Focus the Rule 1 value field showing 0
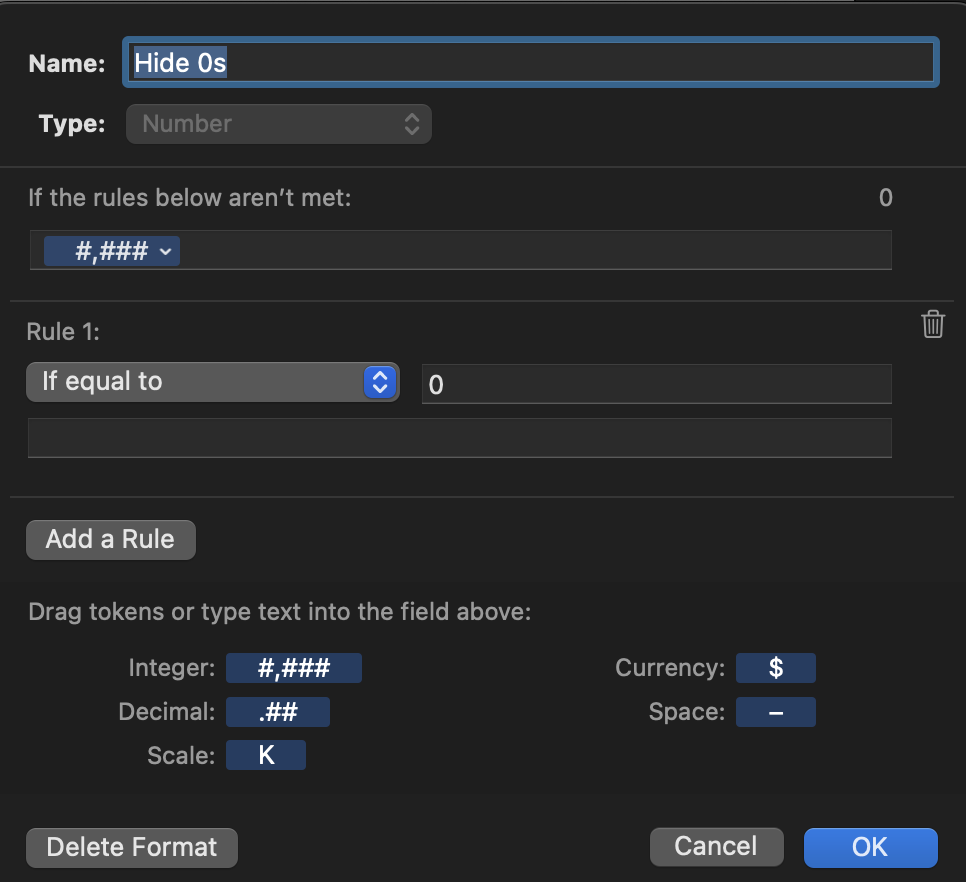 coord(656,383)
